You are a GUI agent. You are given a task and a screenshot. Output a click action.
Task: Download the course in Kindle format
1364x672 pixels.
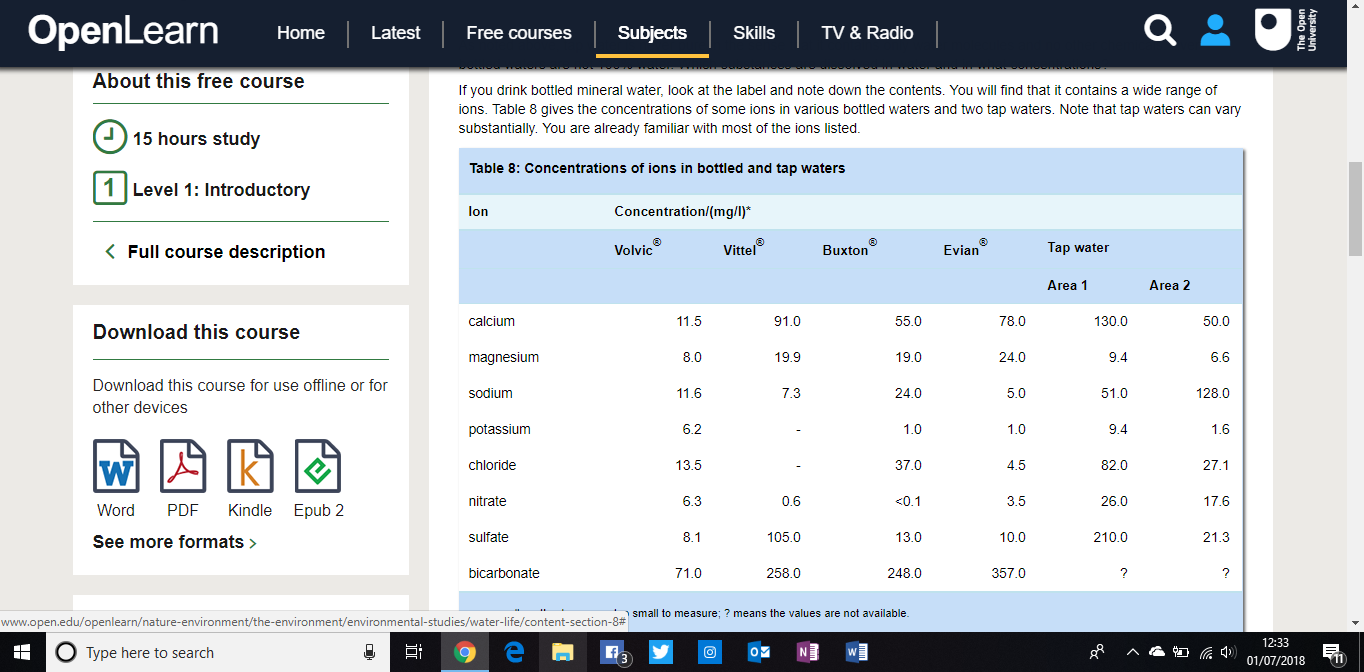coord(250,466)
